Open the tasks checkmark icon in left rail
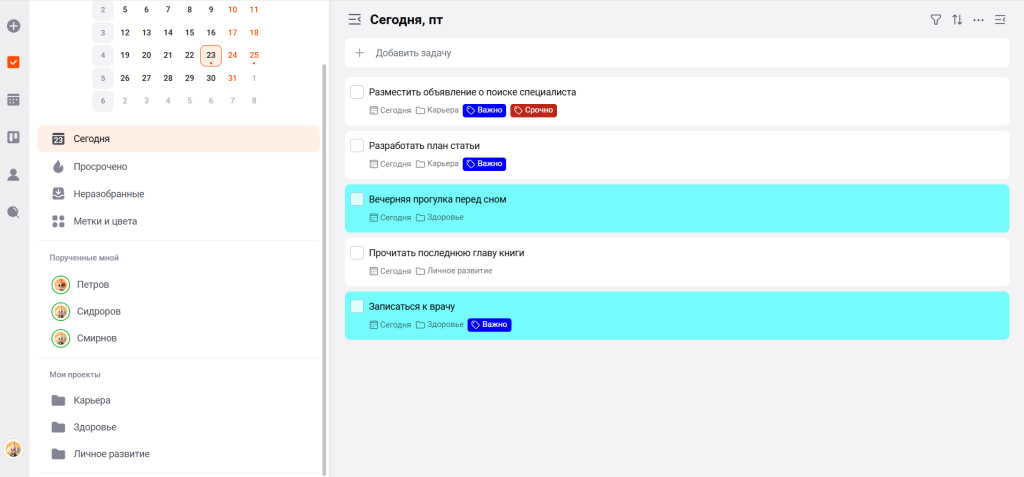Screen dimensions: 1024x477 14,62
